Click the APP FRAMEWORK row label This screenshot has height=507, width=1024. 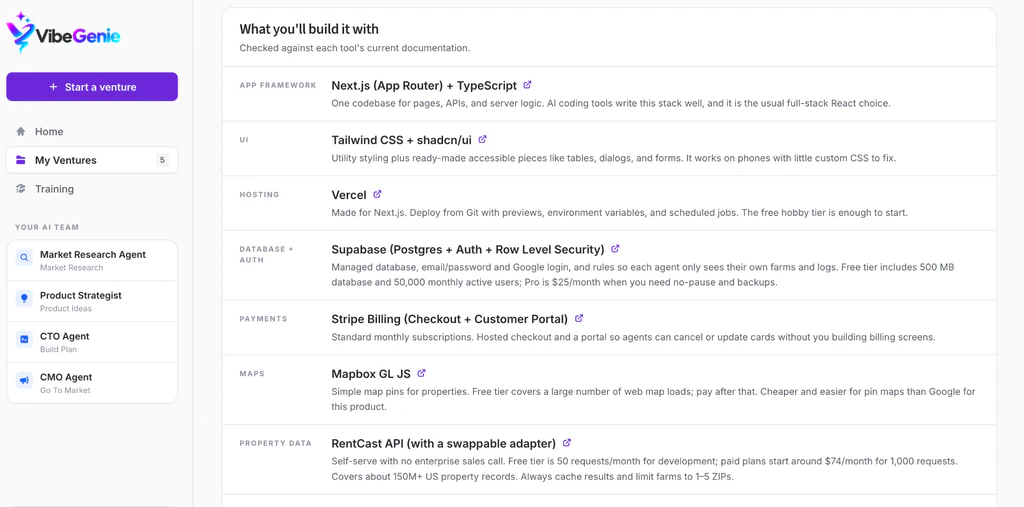[278, 86]
